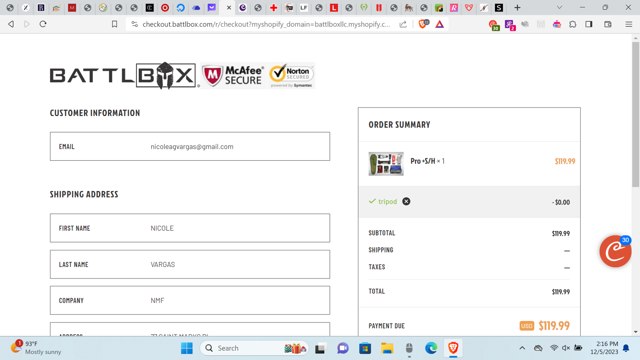This screenshot has height=360, width=640.
Task: Click into the First Name field
Action: (x=190, y=228)
